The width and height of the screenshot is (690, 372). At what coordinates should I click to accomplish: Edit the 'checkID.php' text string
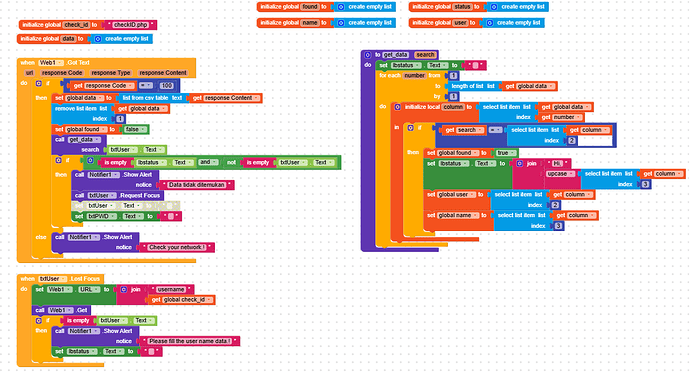(x=130, y=25)
